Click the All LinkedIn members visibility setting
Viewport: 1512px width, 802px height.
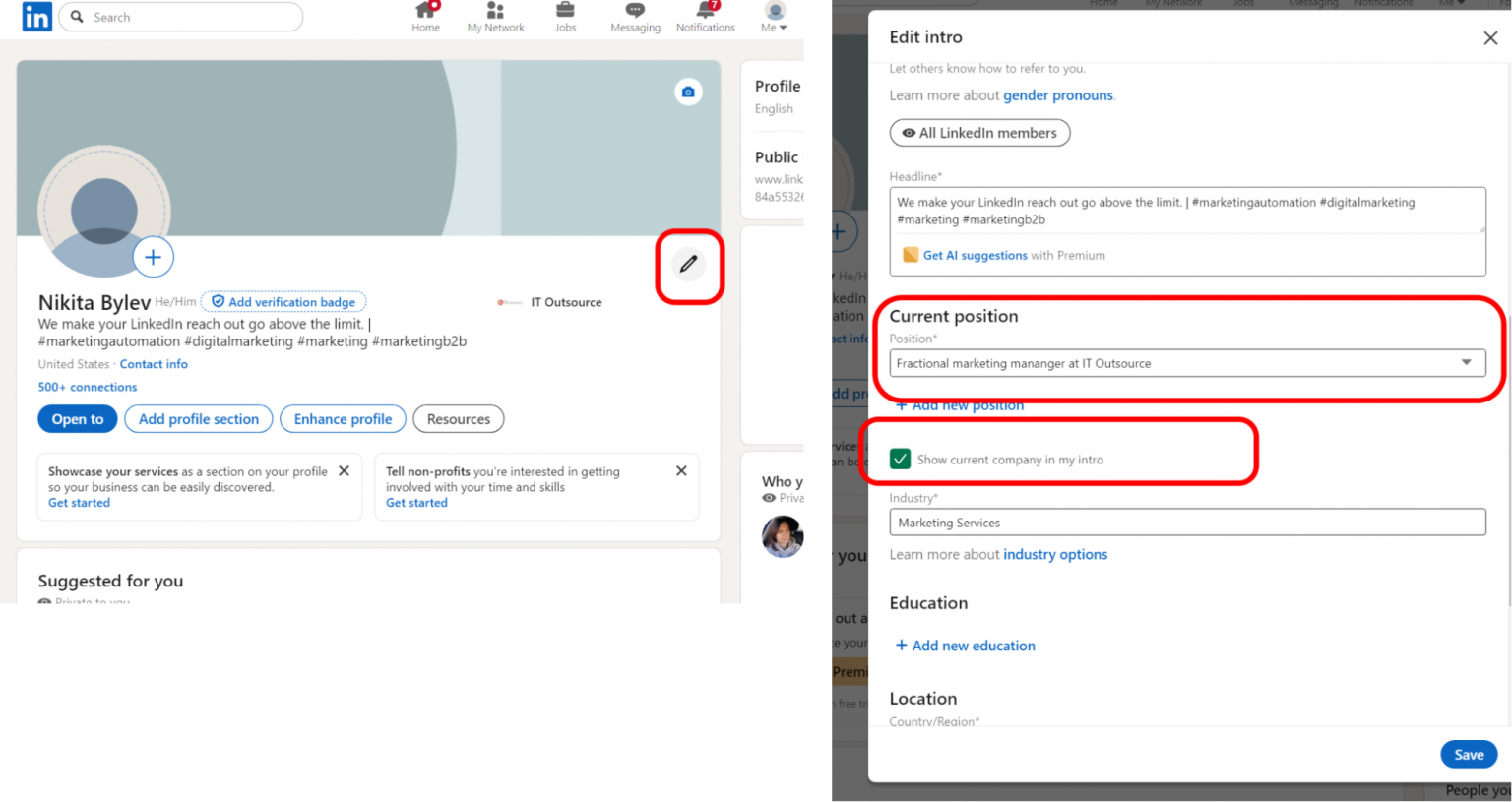pyautogui.click(x=979, y=133)
